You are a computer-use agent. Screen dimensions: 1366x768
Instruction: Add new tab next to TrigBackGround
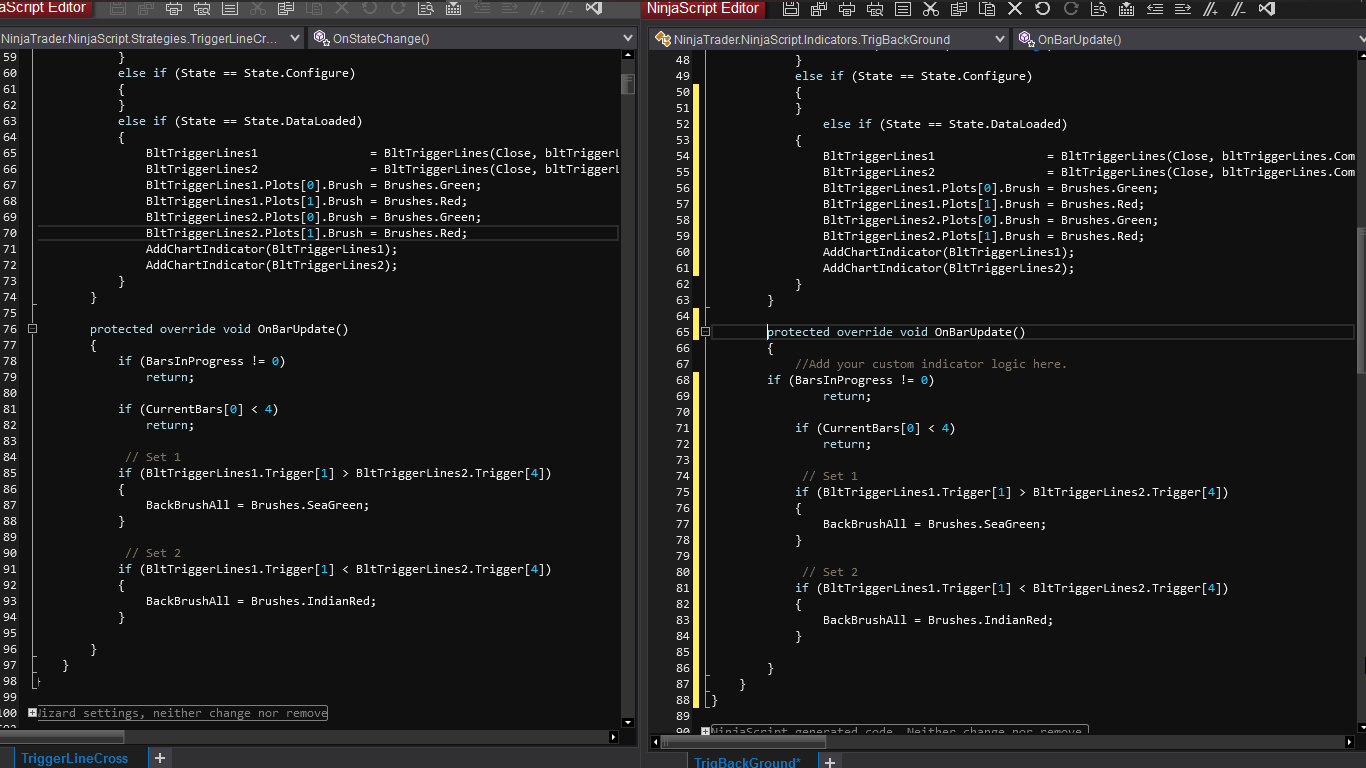click(x=829, y=762)
